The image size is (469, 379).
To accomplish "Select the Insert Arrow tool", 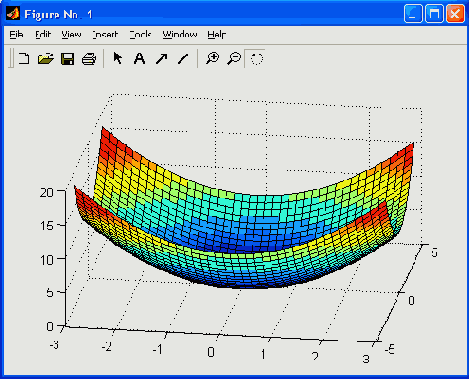I will (x=161, y=59).
